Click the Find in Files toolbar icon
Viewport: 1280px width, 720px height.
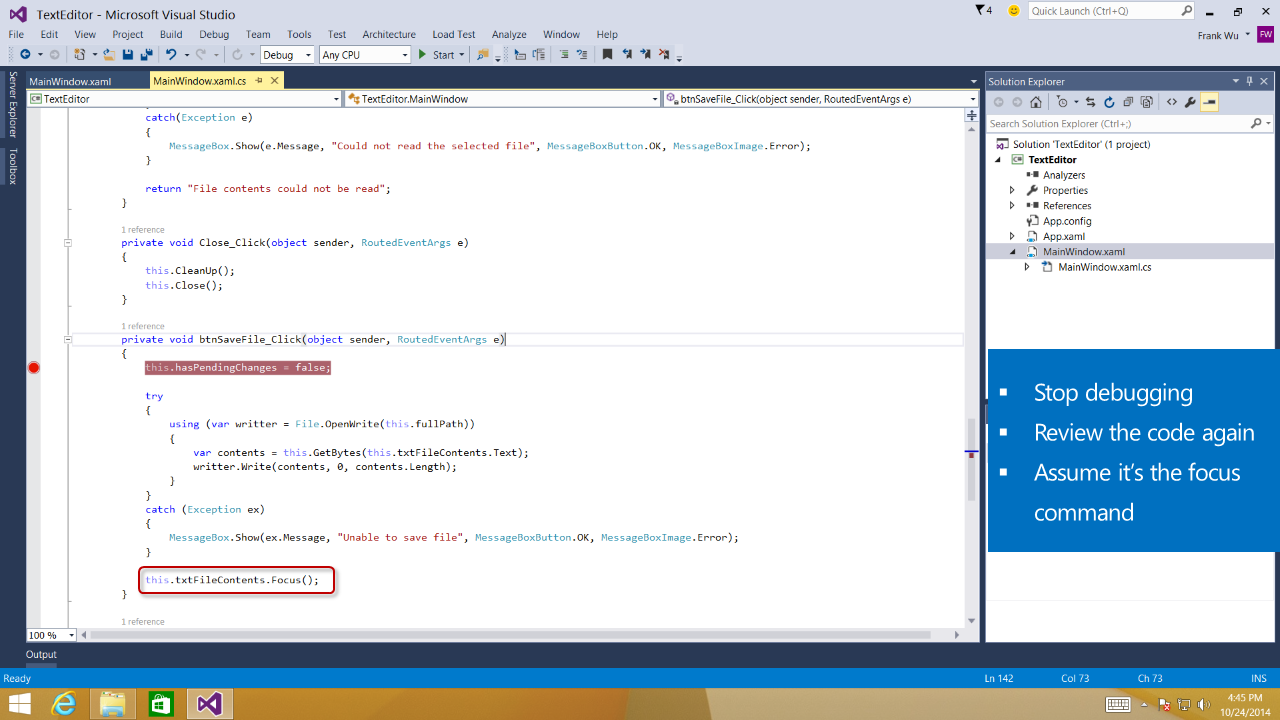click(484, 55)
